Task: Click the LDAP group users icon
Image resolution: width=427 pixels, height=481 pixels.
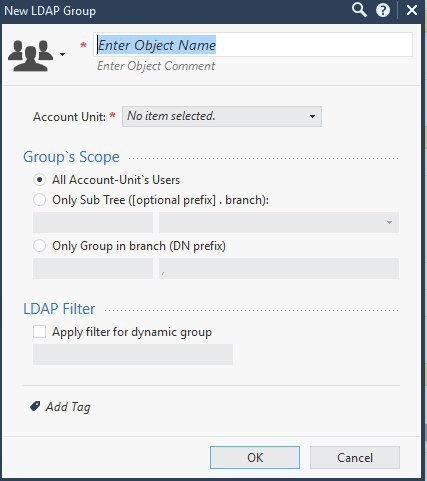Action: [30, 55]
